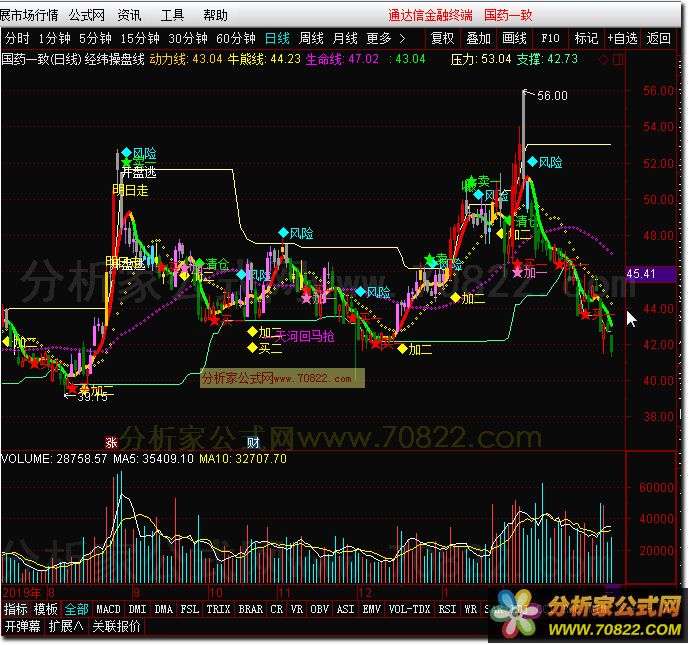Switch indicator to DMI
The image size is (690, 645).
tap(138, 609)
